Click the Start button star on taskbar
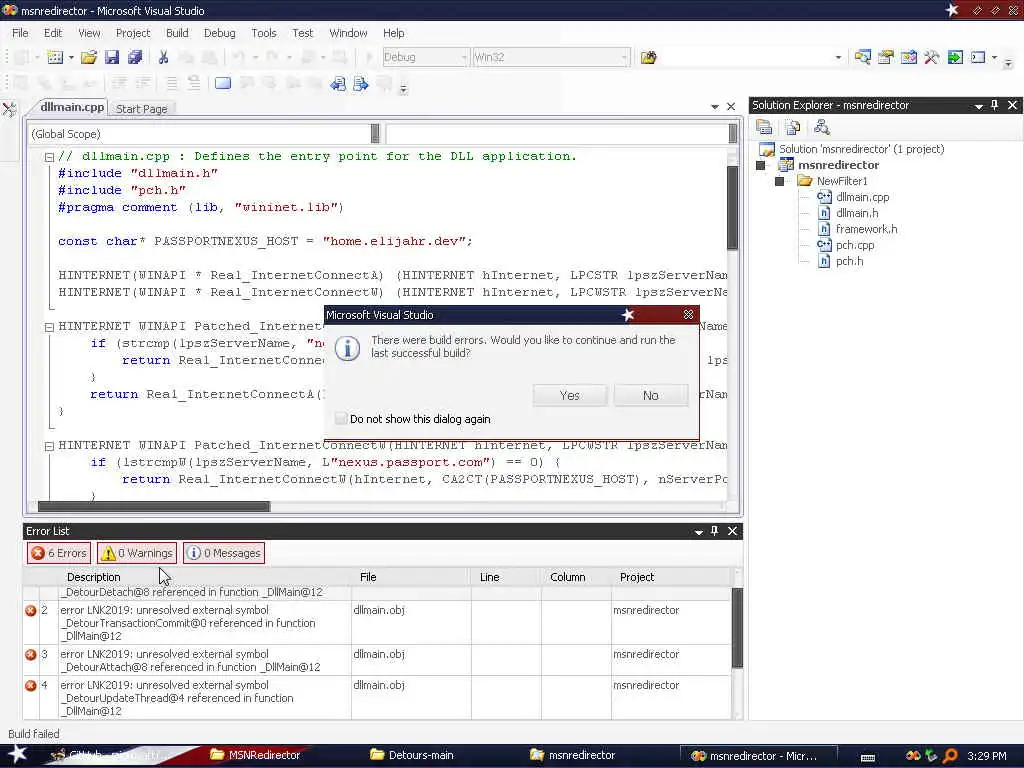Viewport: 1024px width, 768px height. tap(17, 754)
